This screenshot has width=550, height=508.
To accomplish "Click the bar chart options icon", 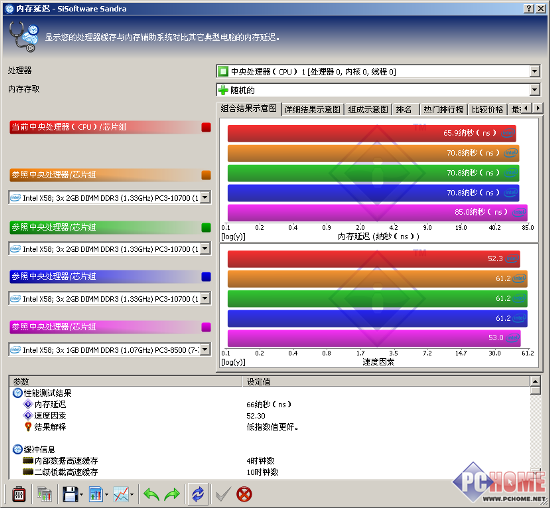I will point(96,494).
